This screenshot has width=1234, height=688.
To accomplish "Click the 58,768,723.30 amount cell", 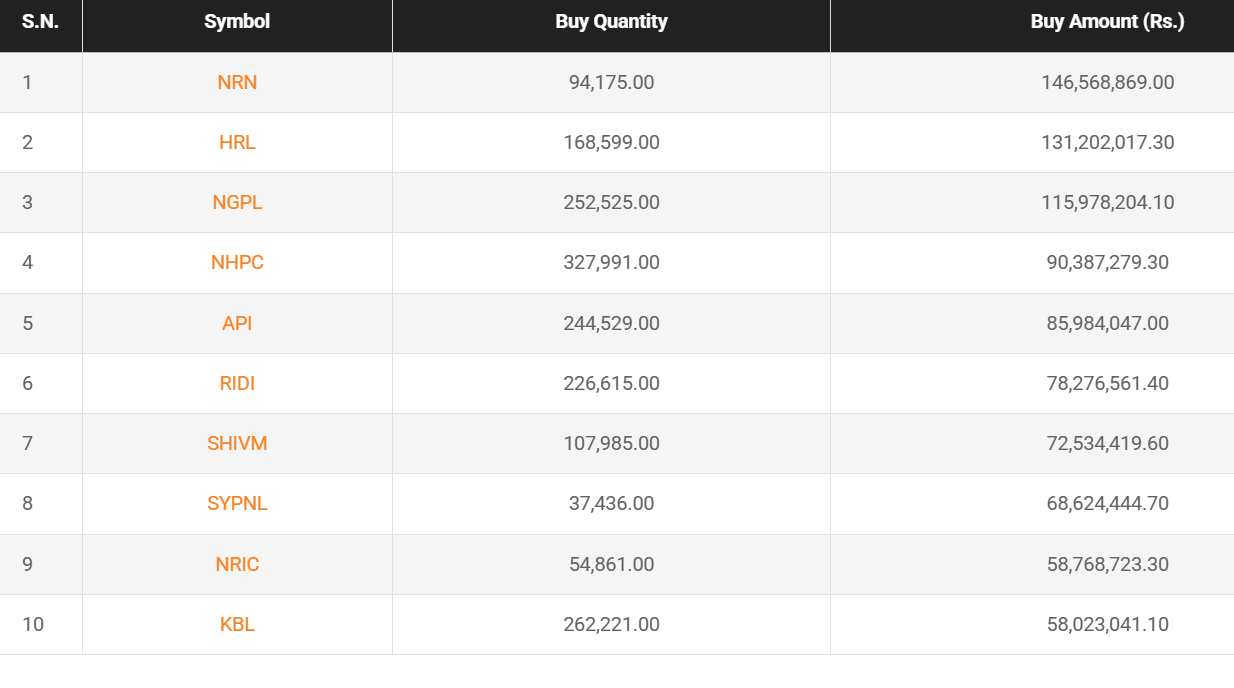I will pos(1107,564).
